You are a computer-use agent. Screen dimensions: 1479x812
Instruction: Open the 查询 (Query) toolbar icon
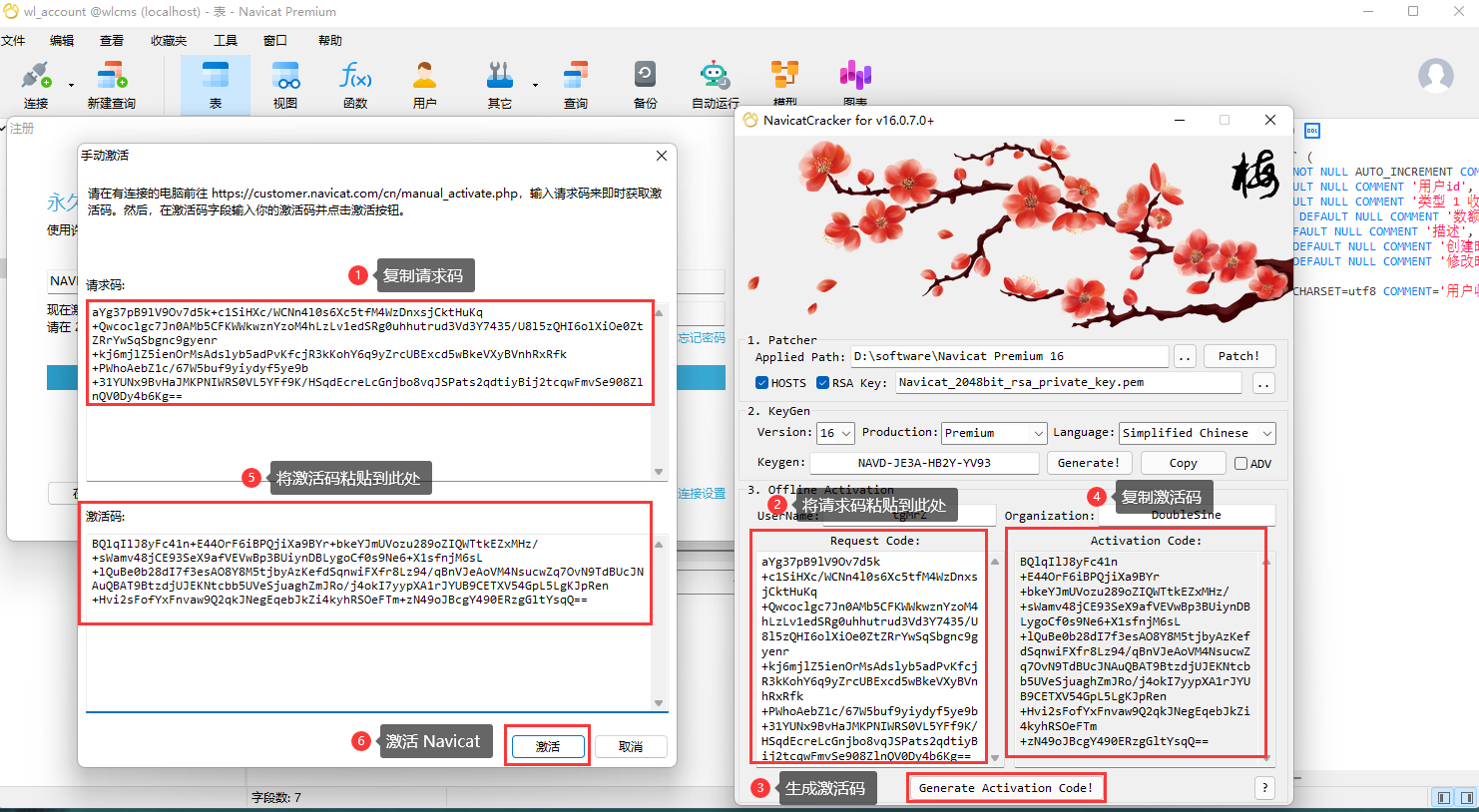pyautogui.click(x=576, y=77)
